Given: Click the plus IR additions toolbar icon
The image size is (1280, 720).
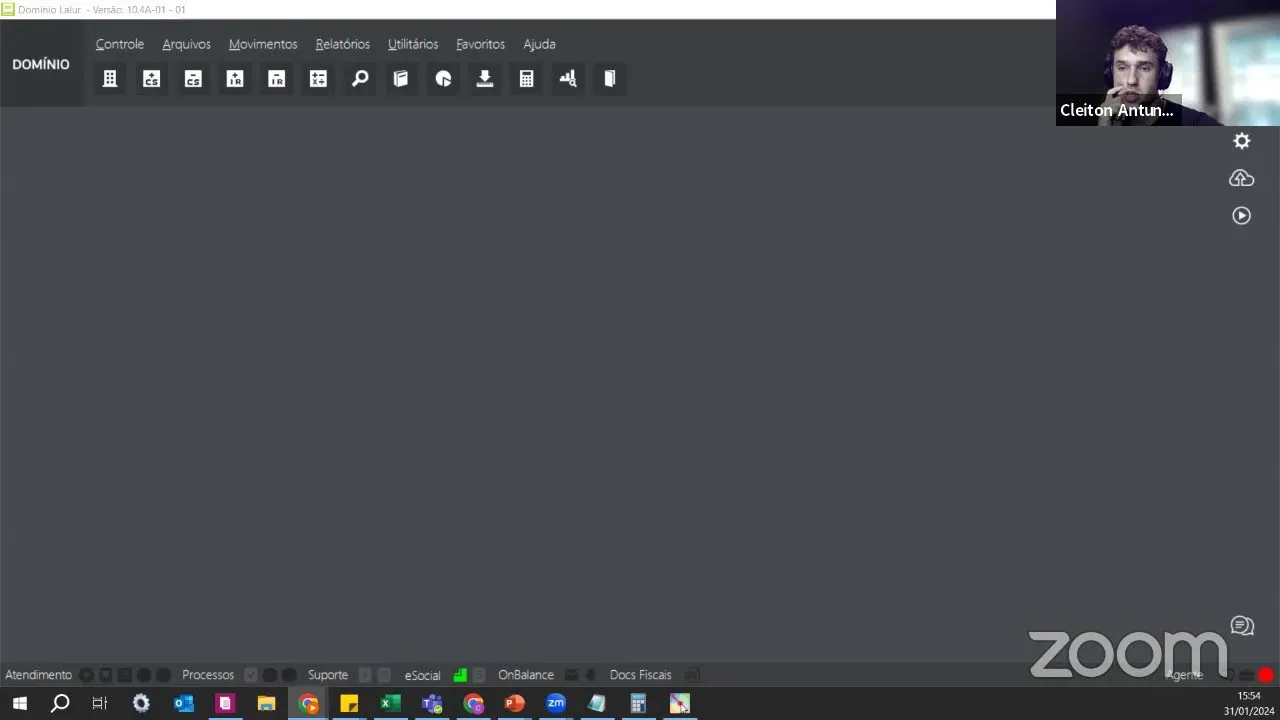Looking at the screenshot, I should (235, 79).
